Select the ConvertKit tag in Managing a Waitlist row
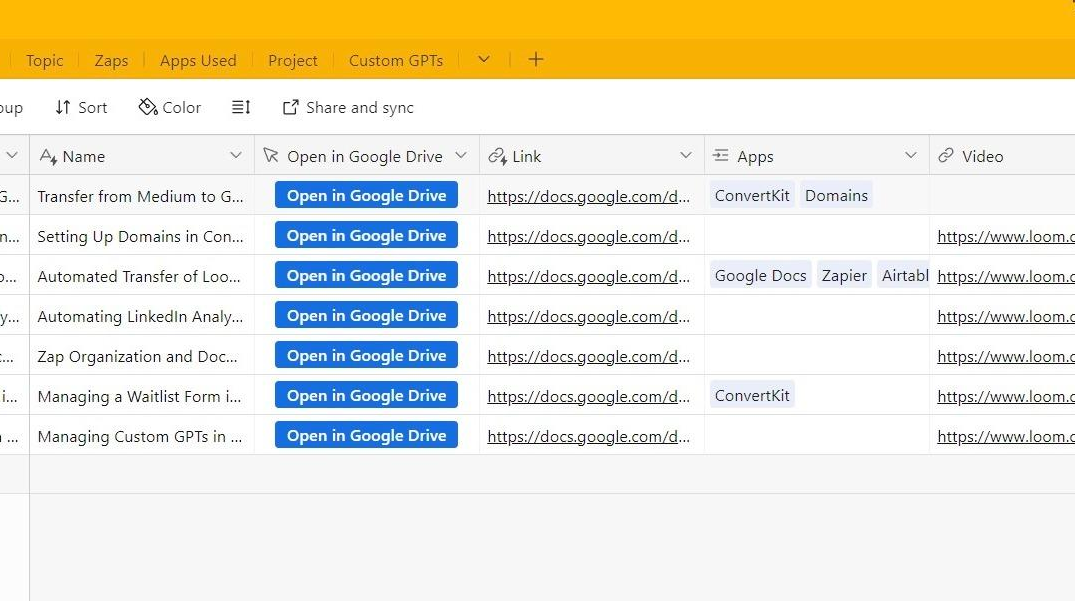Viewport: 1075px width, 601px height. [751, 395]
